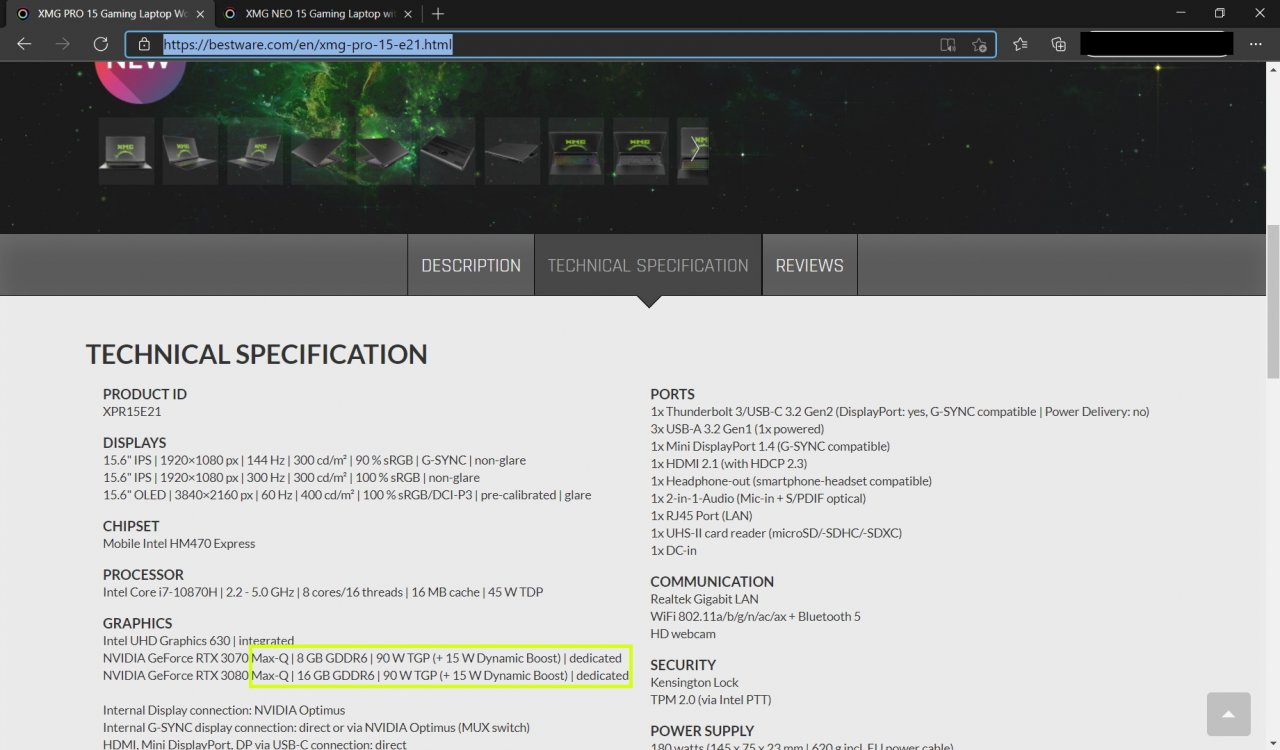Click the padlock site info icon
Viewport: 1280px width, 750px height.
point(144,45)
